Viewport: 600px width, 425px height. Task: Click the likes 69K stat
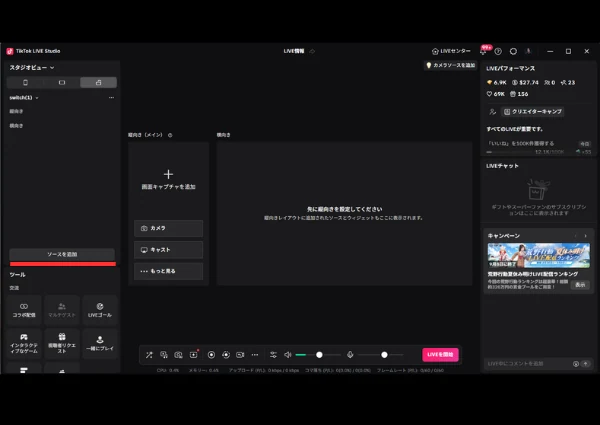[495, 94]
